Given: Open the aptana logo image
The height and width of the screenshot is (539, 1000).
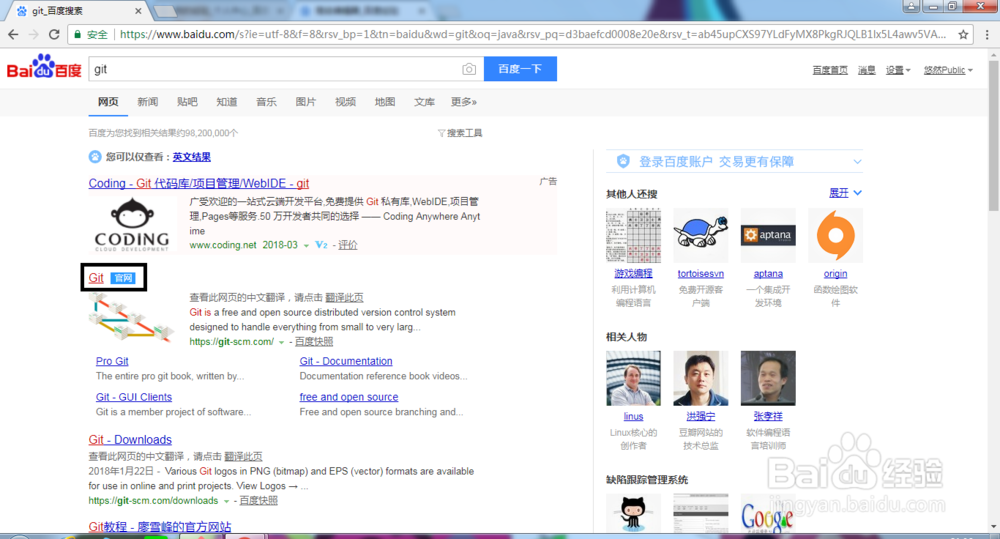Looking at the screenshot, I should 768,235.
